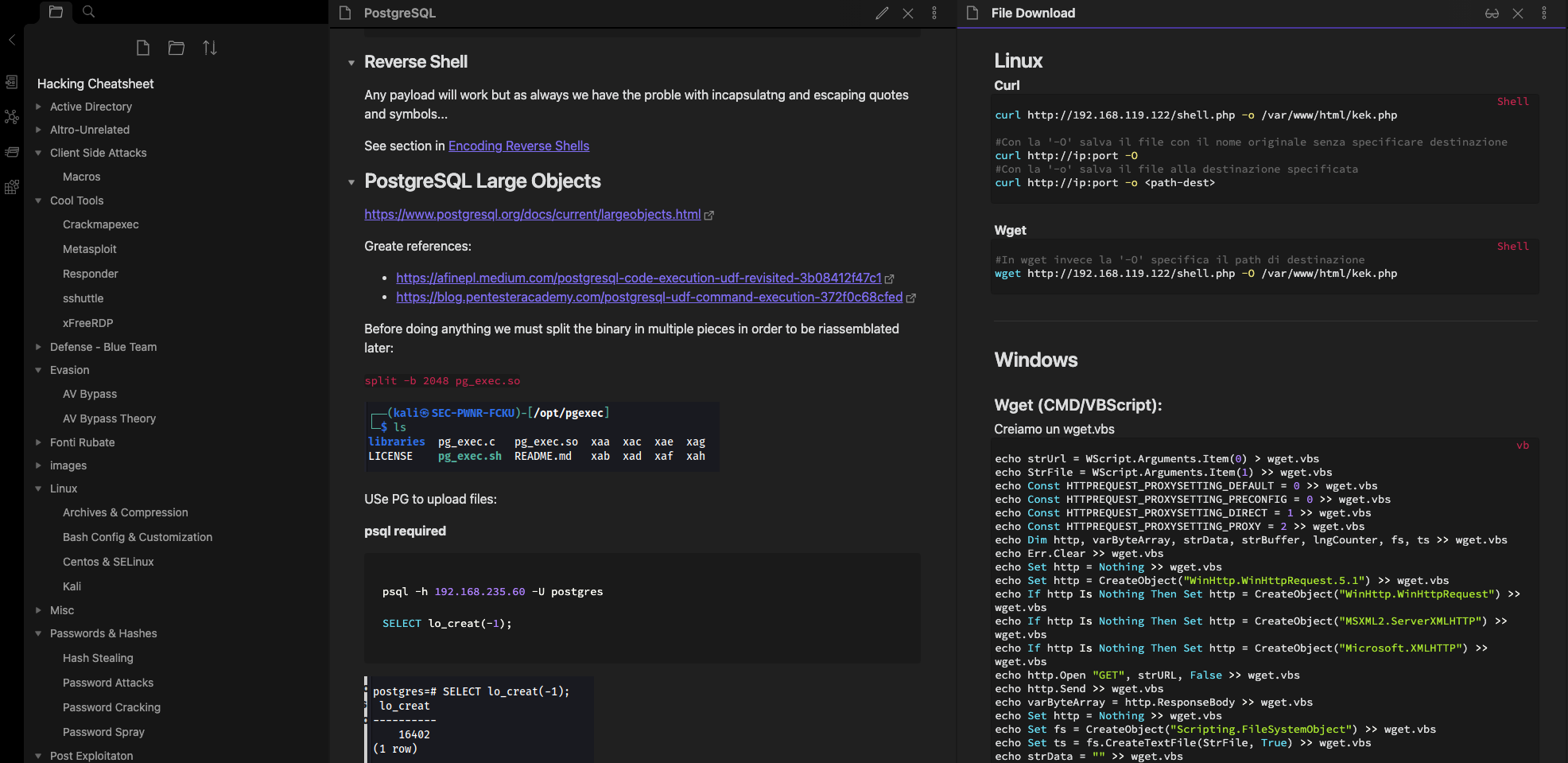Click the Hacking Cheatsheet vault title
Viewport: 1568px width, 763px height.
pyautogui.click(x=95, y=84)
